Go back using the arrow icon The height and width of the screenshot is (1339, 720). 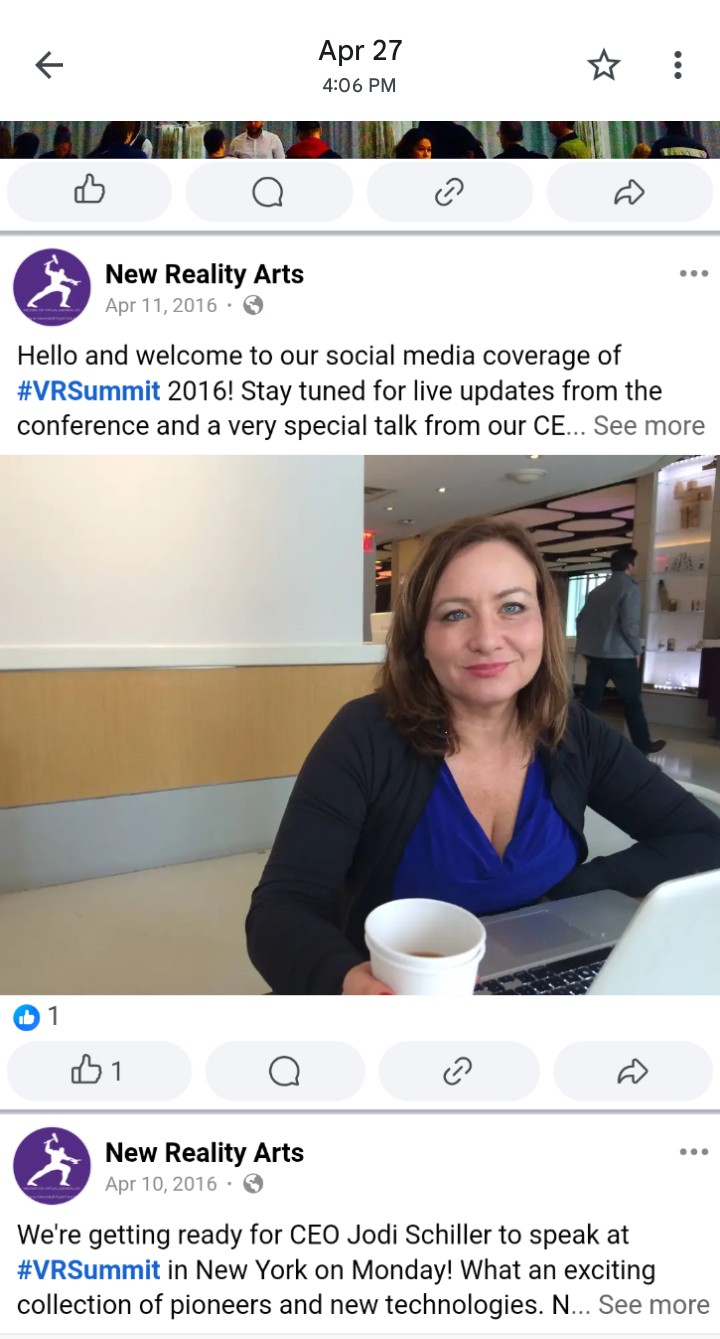point(49,66)
